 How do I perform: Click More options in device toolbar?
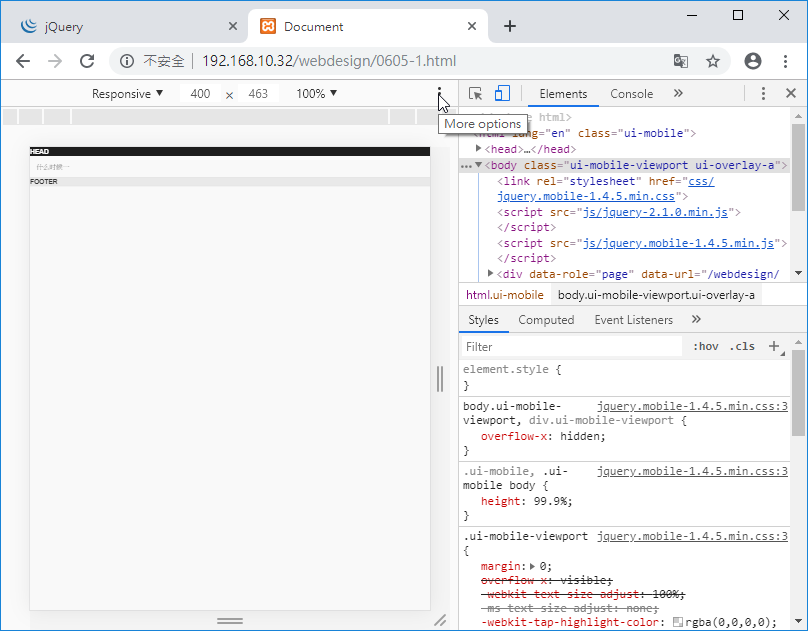tap(439, 94)
